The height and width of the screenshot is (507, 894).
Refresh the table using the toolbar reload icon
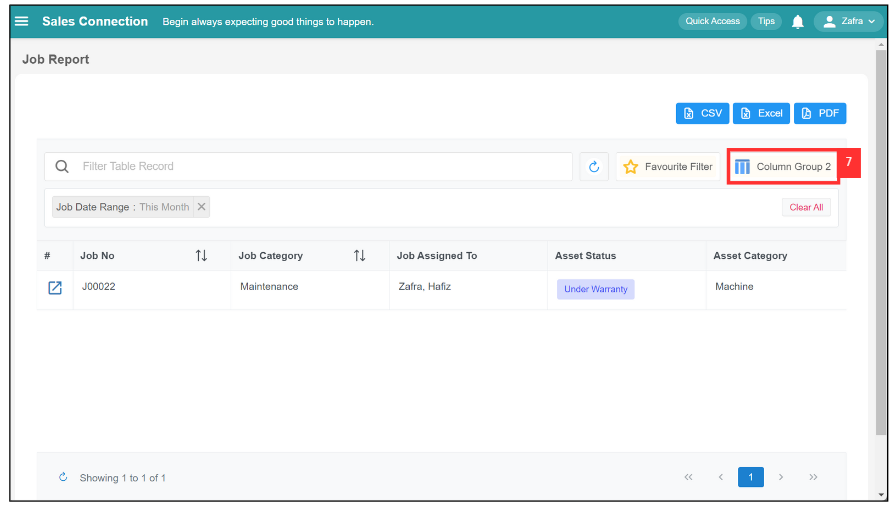coord(594,167)
